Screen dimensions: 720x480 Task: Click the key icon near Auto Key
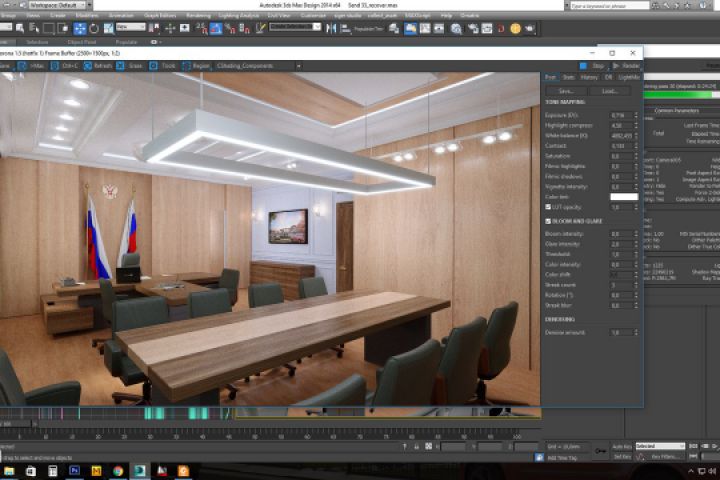(x=600, y=451)
